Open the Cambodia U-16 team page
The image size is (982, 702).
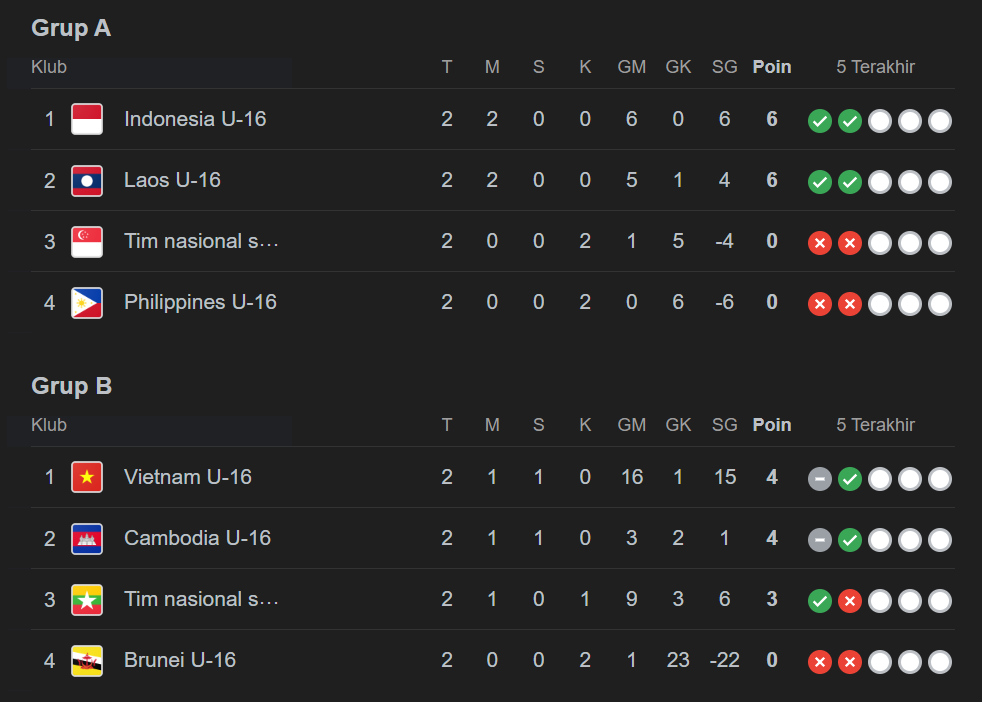point(197,538)
